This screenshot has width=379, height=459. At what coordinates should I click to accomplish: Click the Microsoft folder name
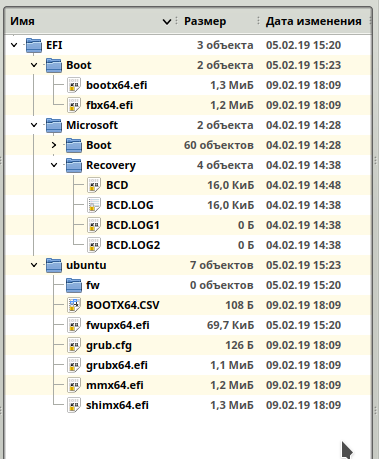click(92, 125)
